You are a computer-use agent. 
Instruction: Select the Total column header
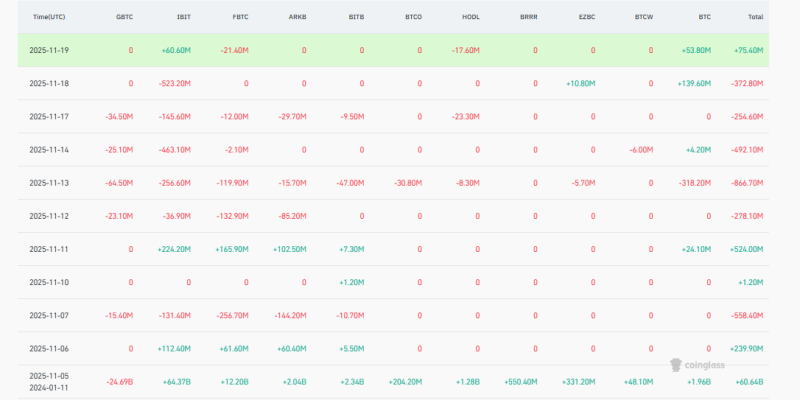pyautogui.click(x=755, y=18)
